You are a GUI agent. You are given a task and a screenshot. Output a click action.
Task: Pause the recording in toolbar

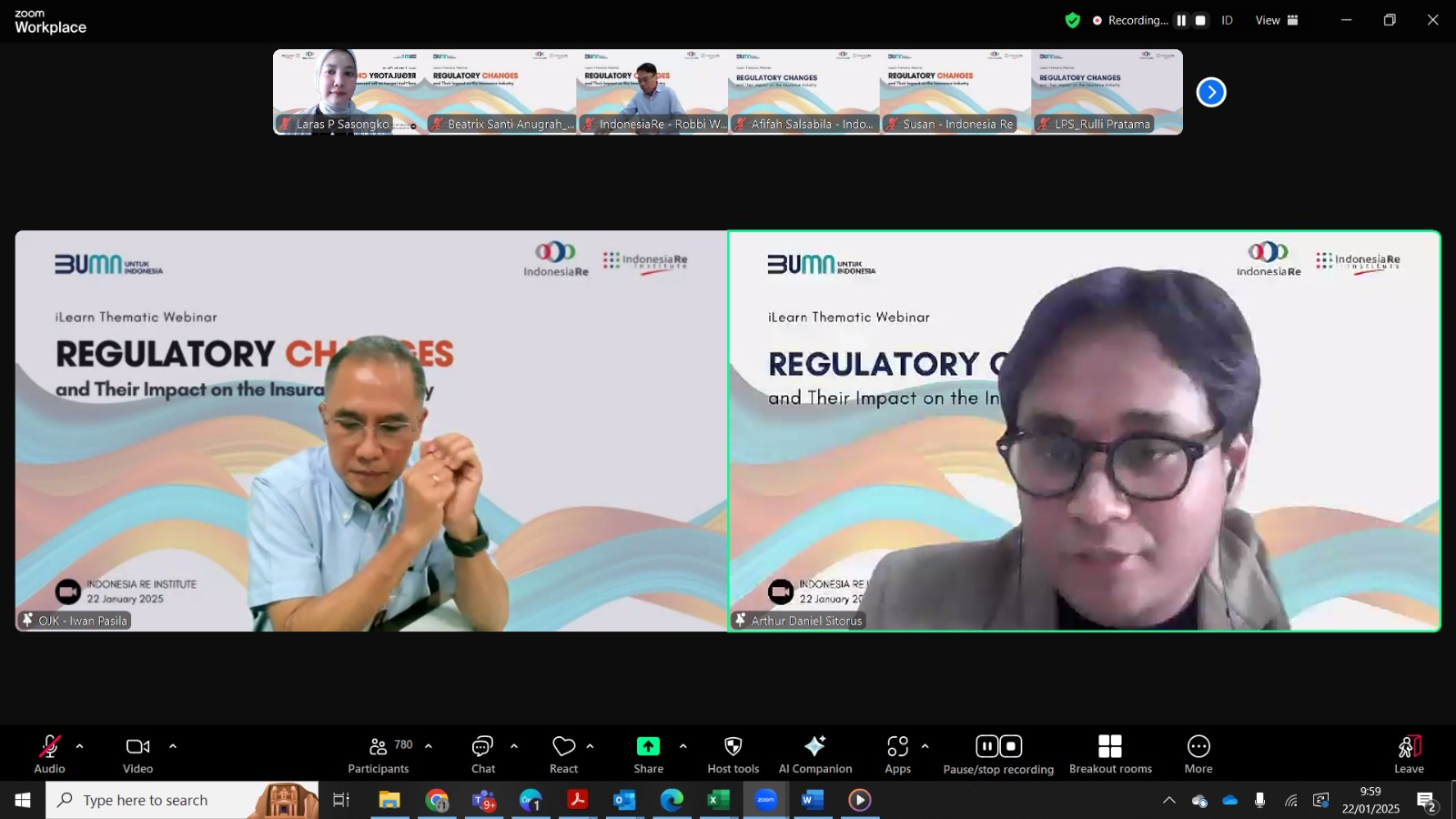(x=987, y=746)
